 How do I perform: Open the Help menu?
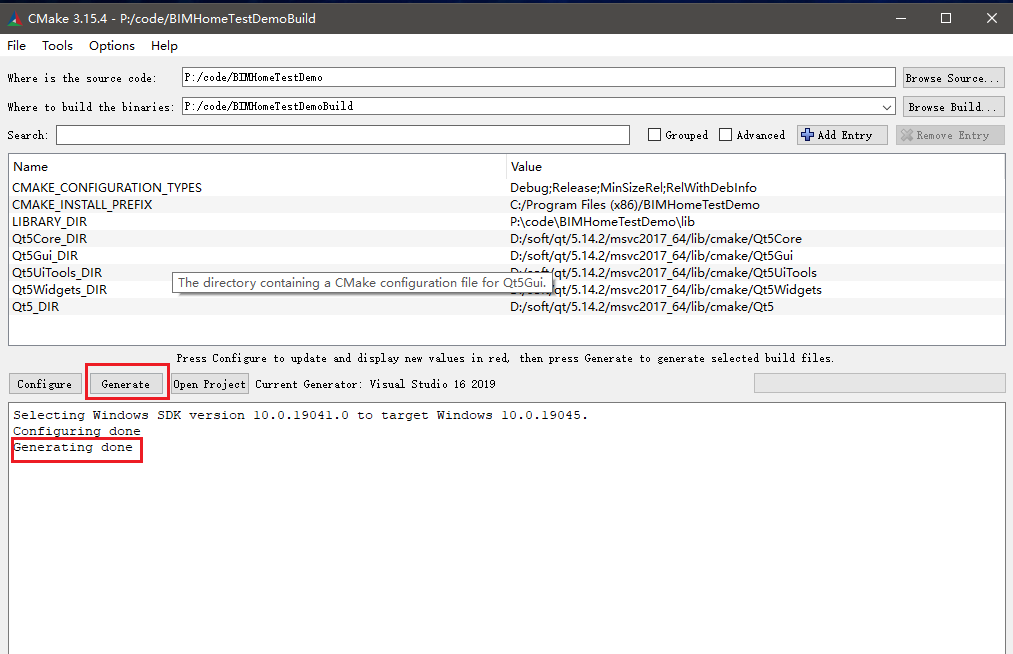pyautogui.click(x=164, y=46)
